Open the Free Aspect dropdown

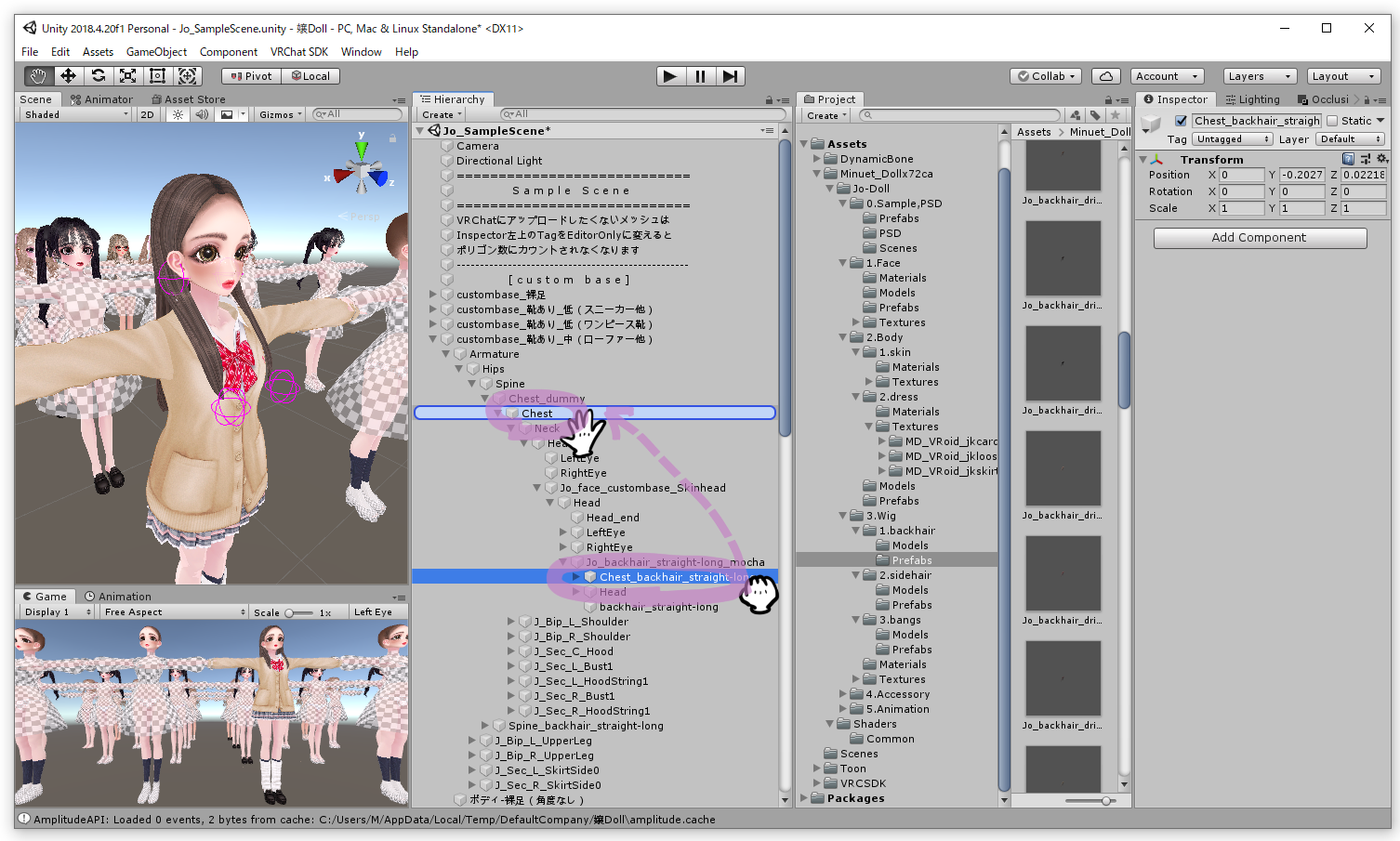point(174,611)
